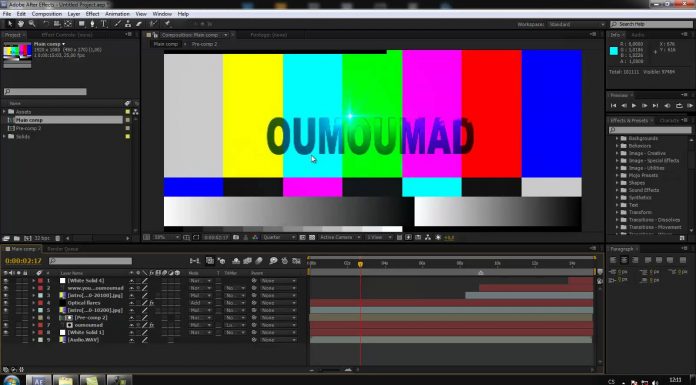Toggle audio mute in Preview panel
696x385 pixels.
pyautogui.click(x=667, y=106)
